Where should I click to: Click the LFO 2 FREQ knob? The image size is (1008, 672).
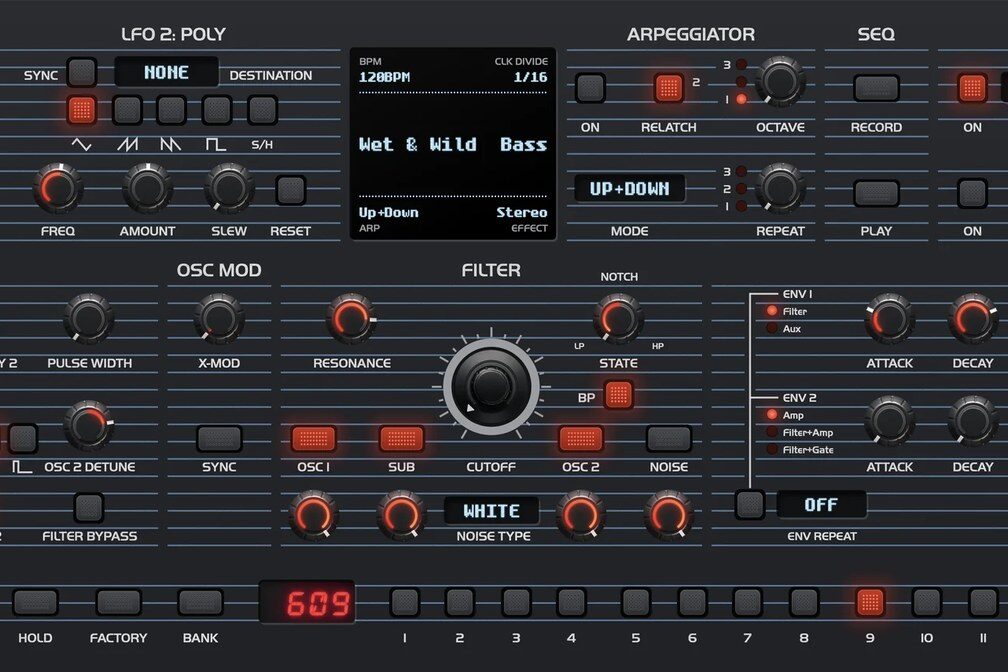(58, 188)
